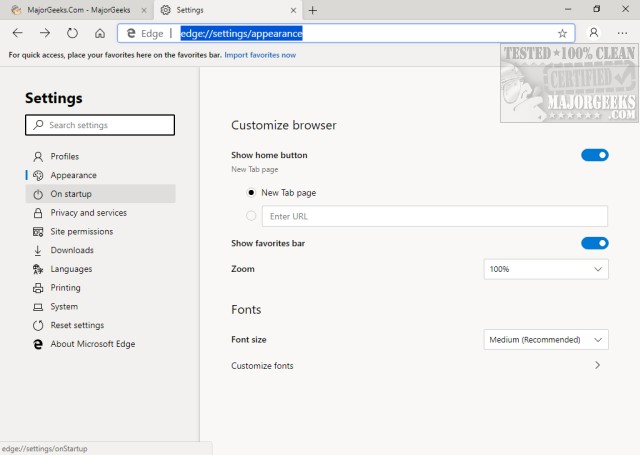Click the Customize fonts label

point(262,366)
